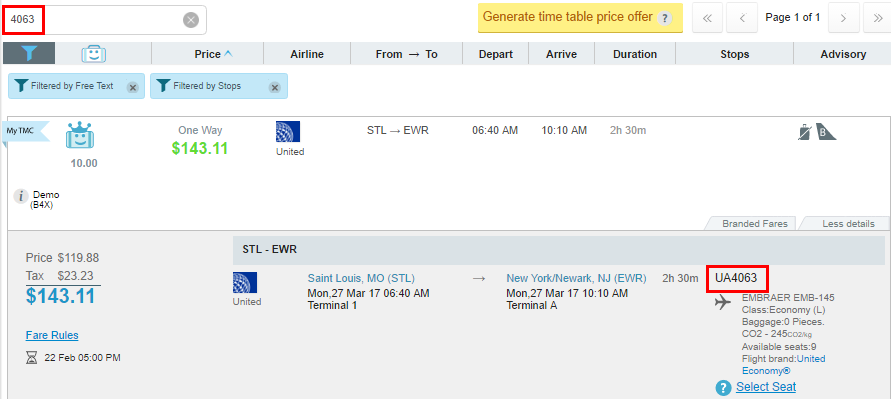The width and height of the screenshot is (891, 399).
Task: Sort results by Duration column
Action: 635,54
